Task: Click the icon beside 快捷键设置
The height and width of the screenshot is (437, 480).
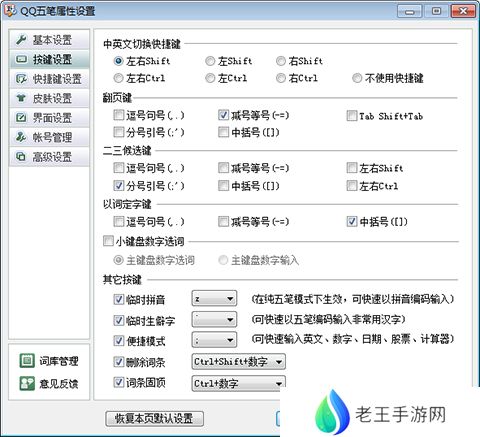Action: coord(21,79)
